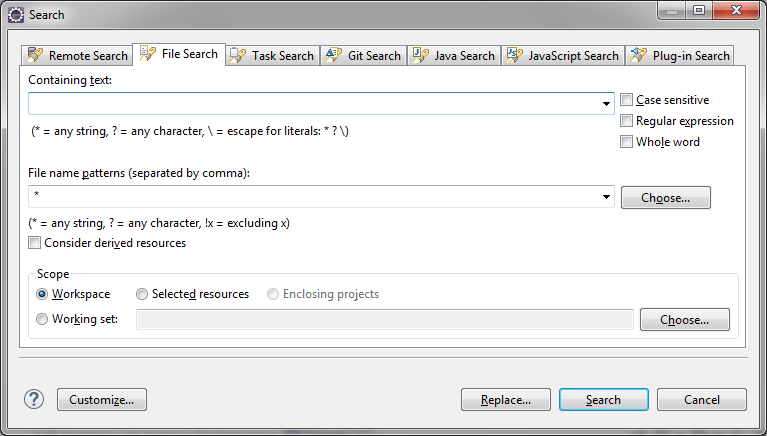Choose the Selected resources scope option
The height and width of the screenshot is (436, 767).
click(142, 294)
